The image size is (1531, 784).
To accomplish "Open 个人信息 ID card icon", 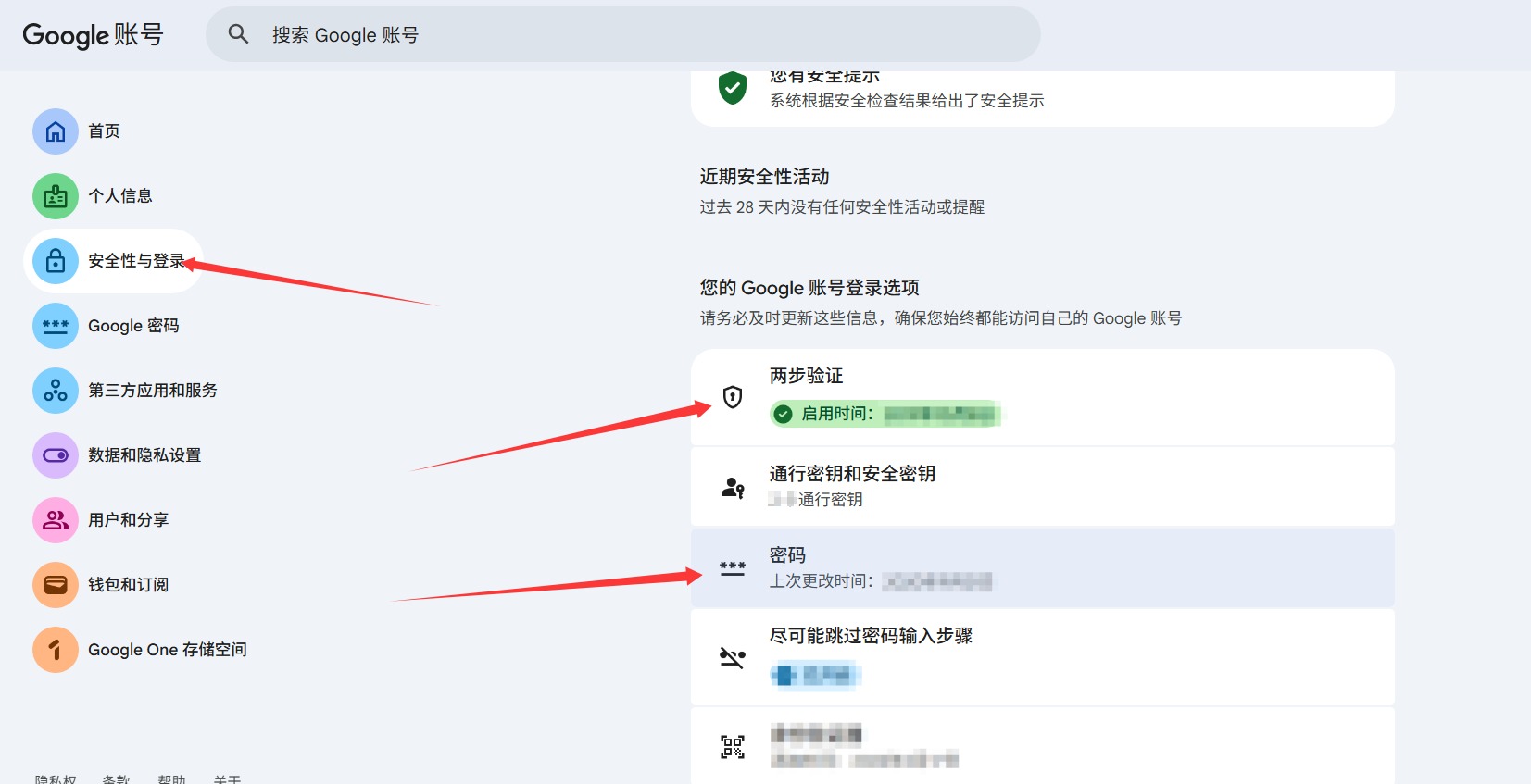I will [56, 196].
